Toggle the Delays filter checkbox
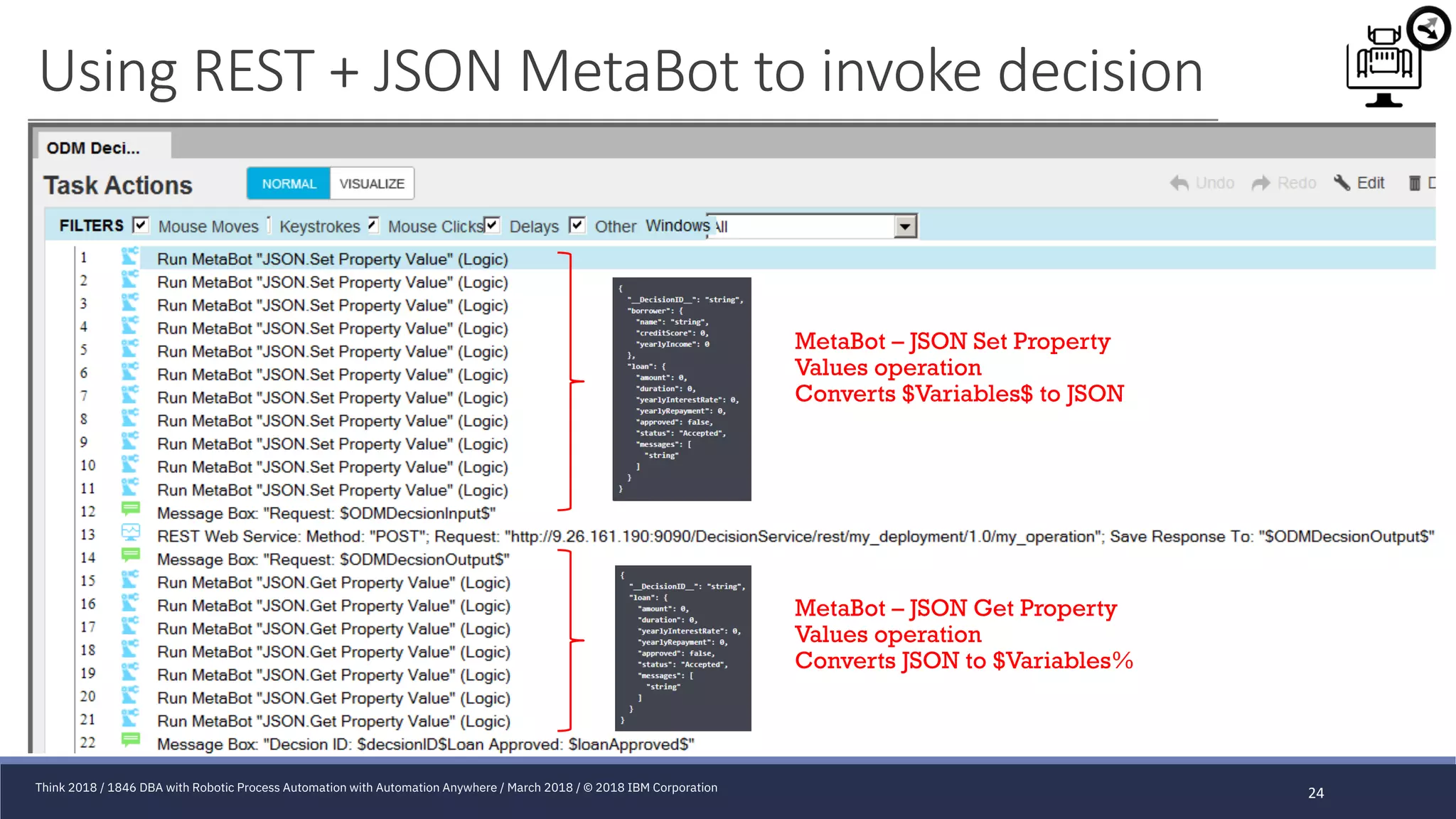The image size is (1456, 819). coord(492,225)
